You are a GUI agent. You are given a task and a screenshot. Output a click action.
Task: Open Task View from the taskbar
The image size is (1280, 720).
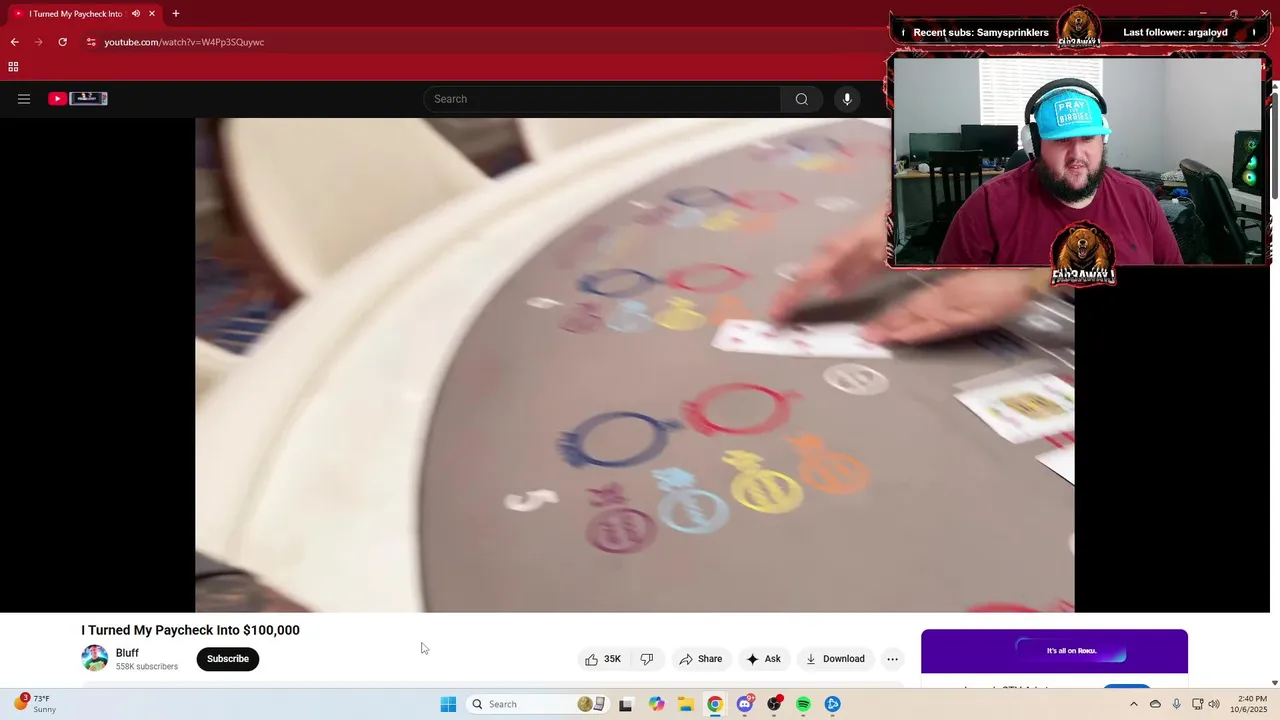[626, 704]
